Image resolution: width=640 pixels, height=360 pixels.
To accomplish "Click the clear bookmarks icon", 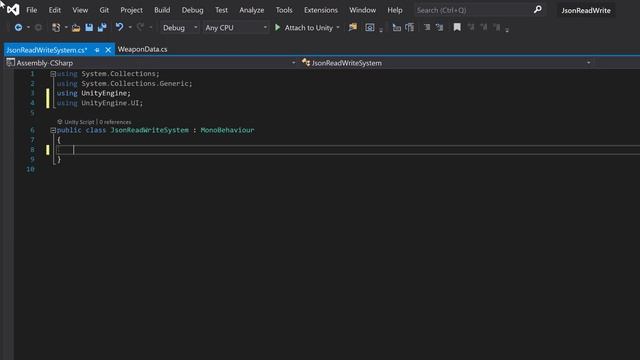I will [497, 27].
